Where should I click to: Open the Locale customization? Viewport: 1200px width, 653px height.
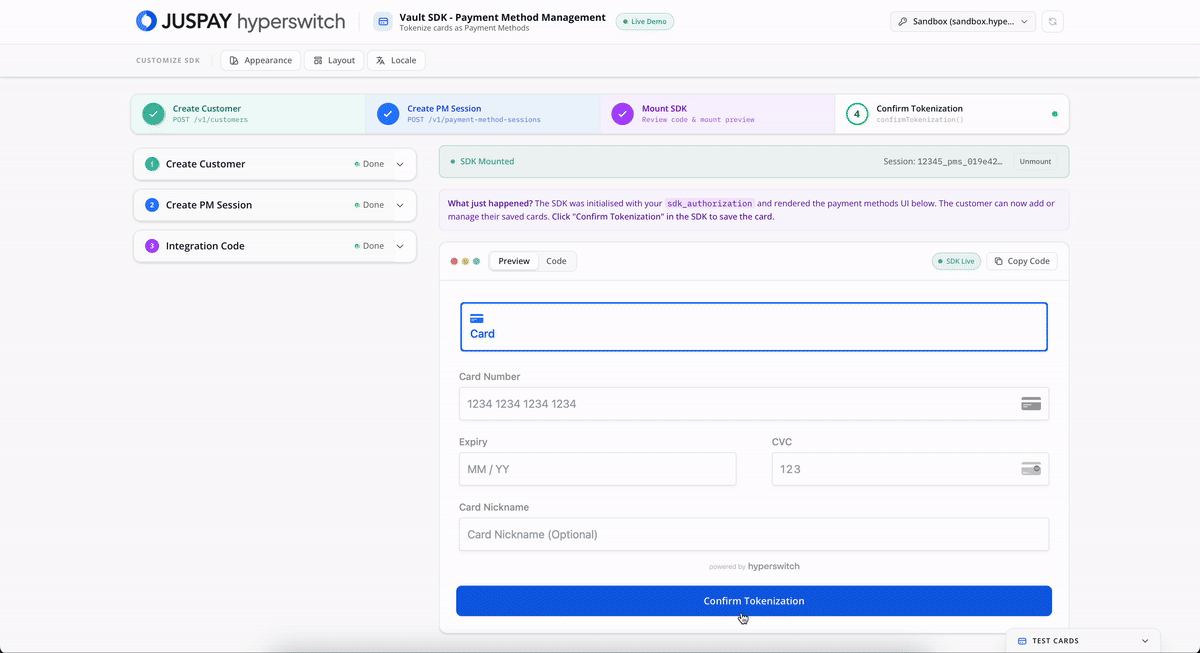396,60
